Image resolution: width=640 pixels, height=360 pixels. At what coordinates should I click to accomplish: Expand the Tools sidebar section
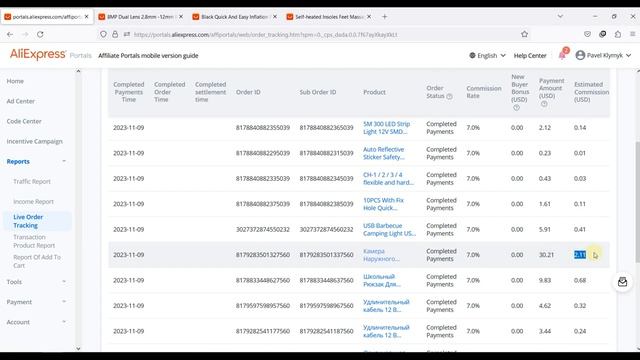pyautogui.click(x=64, y=282)
